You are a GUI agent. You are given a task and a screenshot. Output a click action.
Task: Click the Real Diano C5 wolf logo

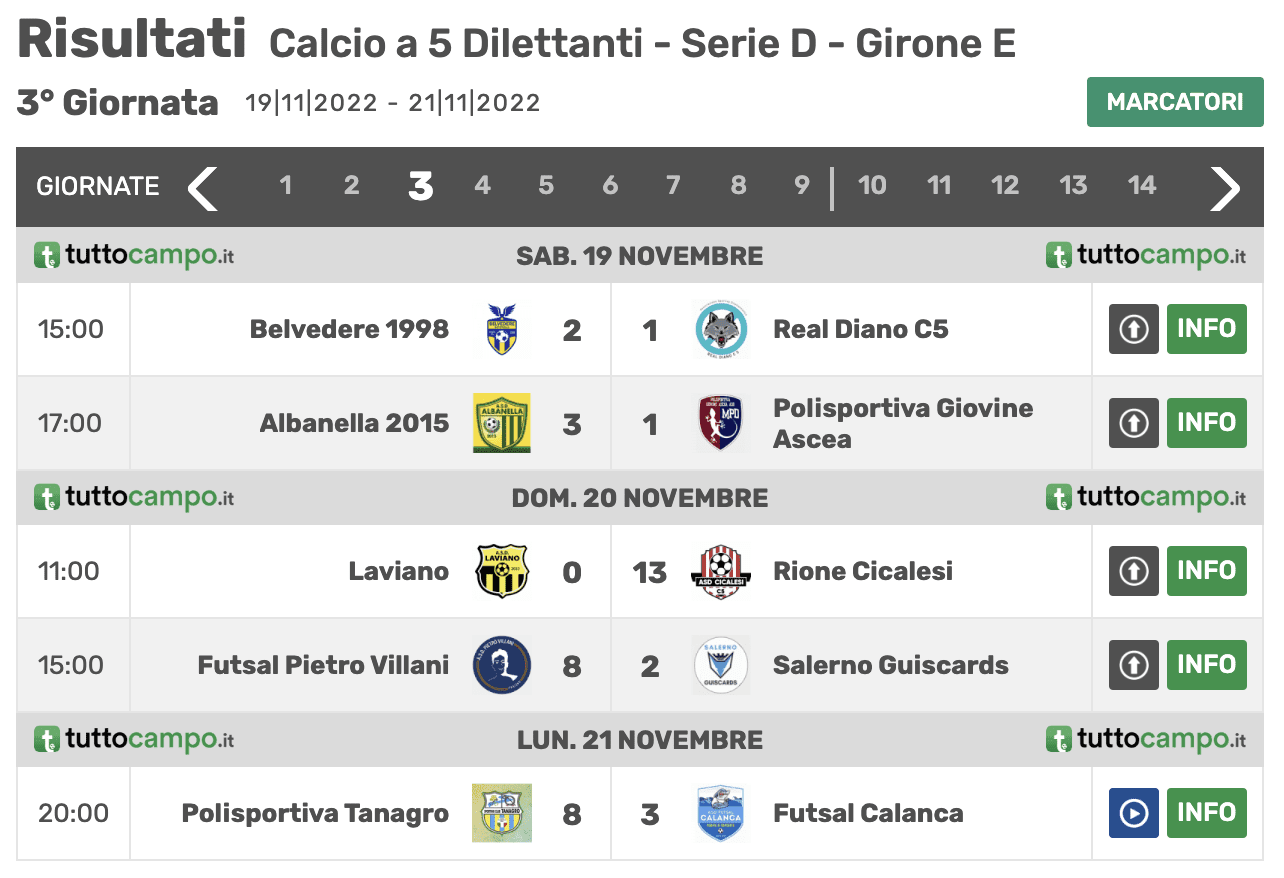pos(721,330)
